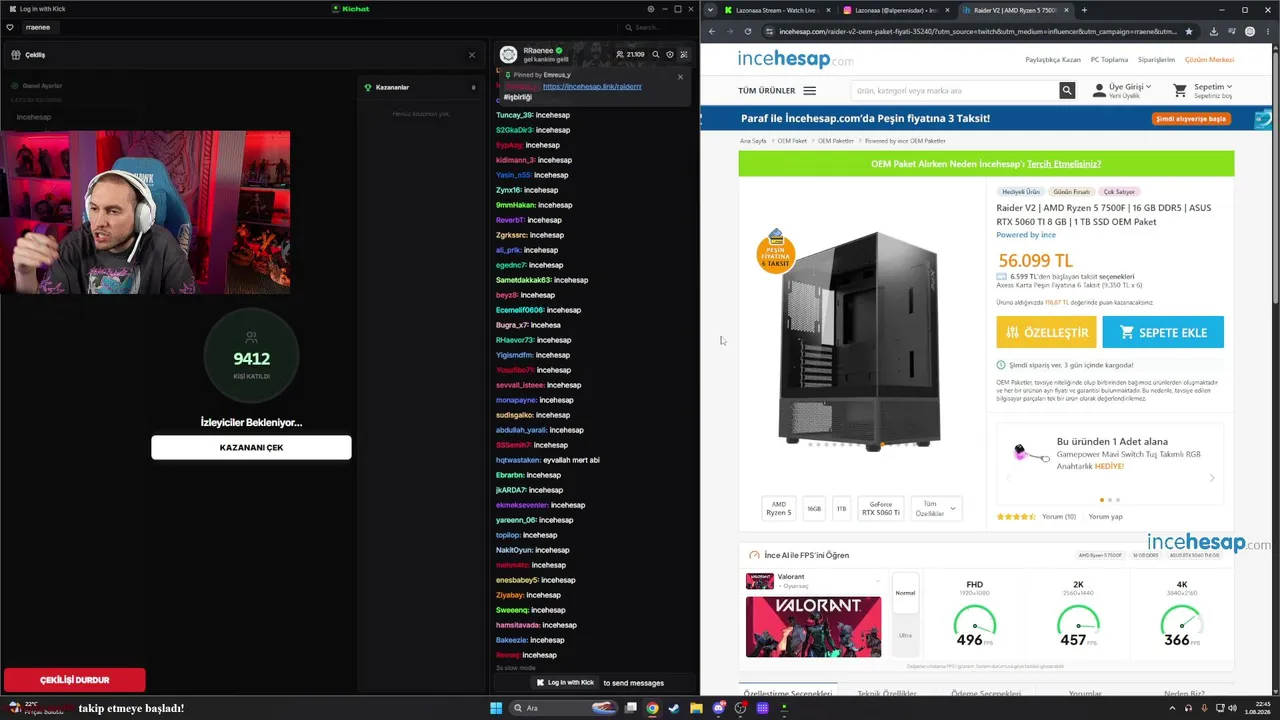Open Chrome downloads icon
Image resolution: width=1280 pixels, height=720 pixels.
pyautogui.click(x=1214, y=31)
